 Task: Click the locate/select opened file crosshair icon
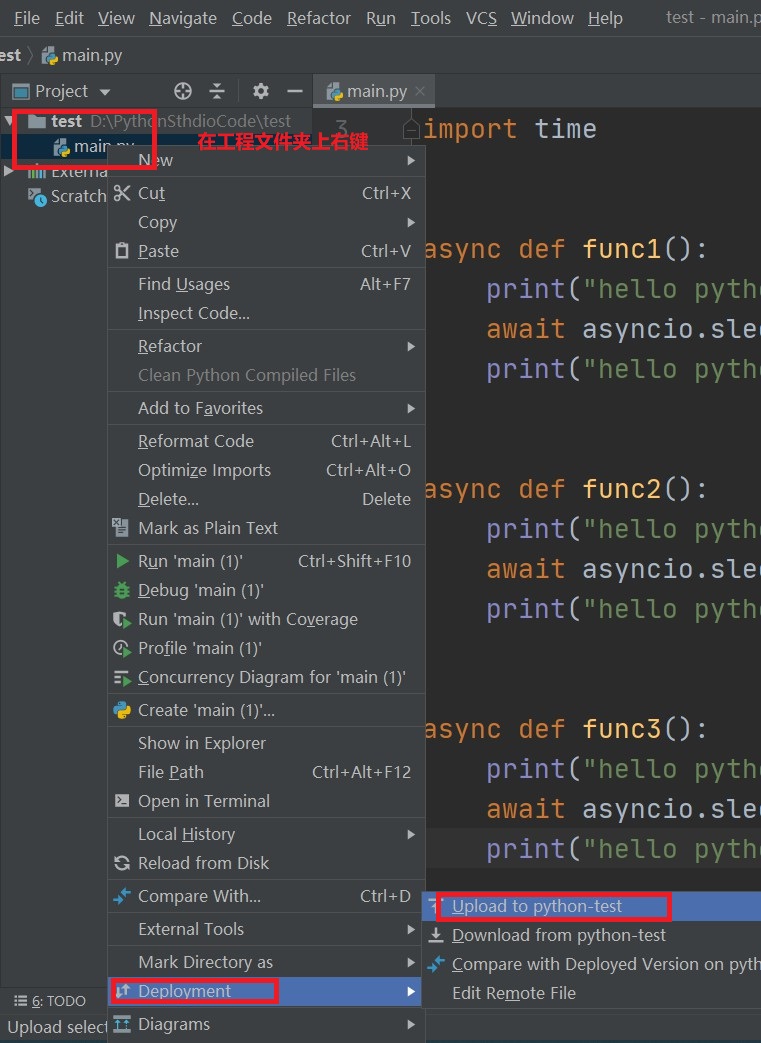coord(183,91)
